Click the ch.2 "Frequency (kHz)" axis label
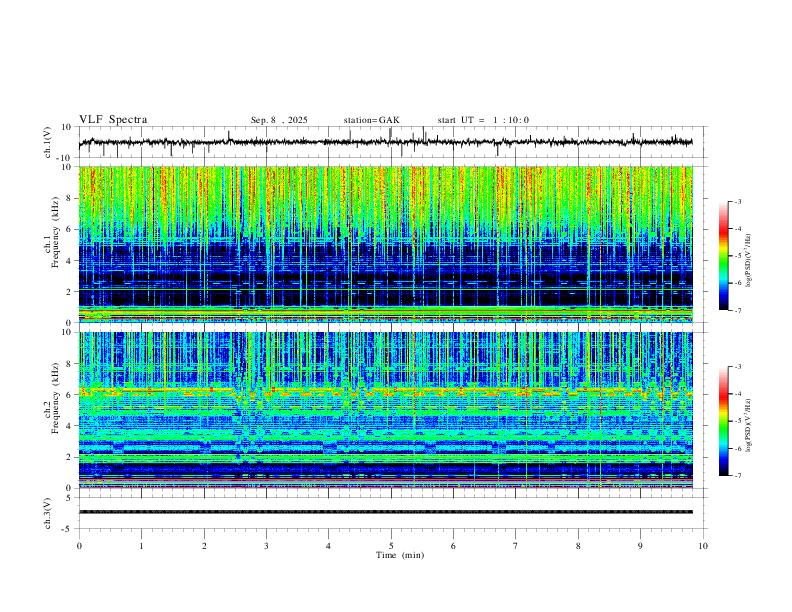 click(55, 398)
